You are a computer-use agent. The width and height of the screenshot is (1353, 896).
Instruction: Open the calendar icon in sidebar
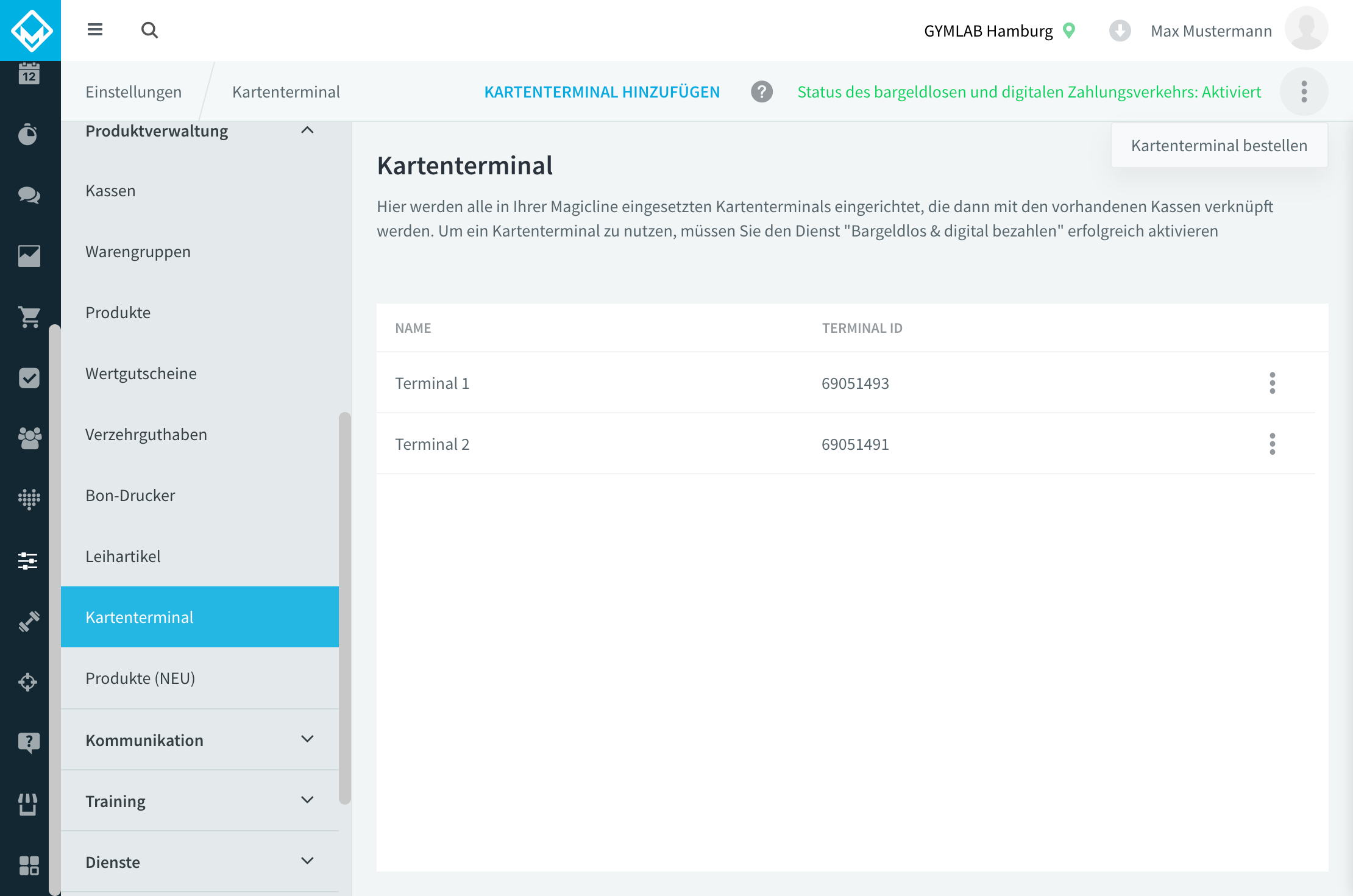point(29,73)
